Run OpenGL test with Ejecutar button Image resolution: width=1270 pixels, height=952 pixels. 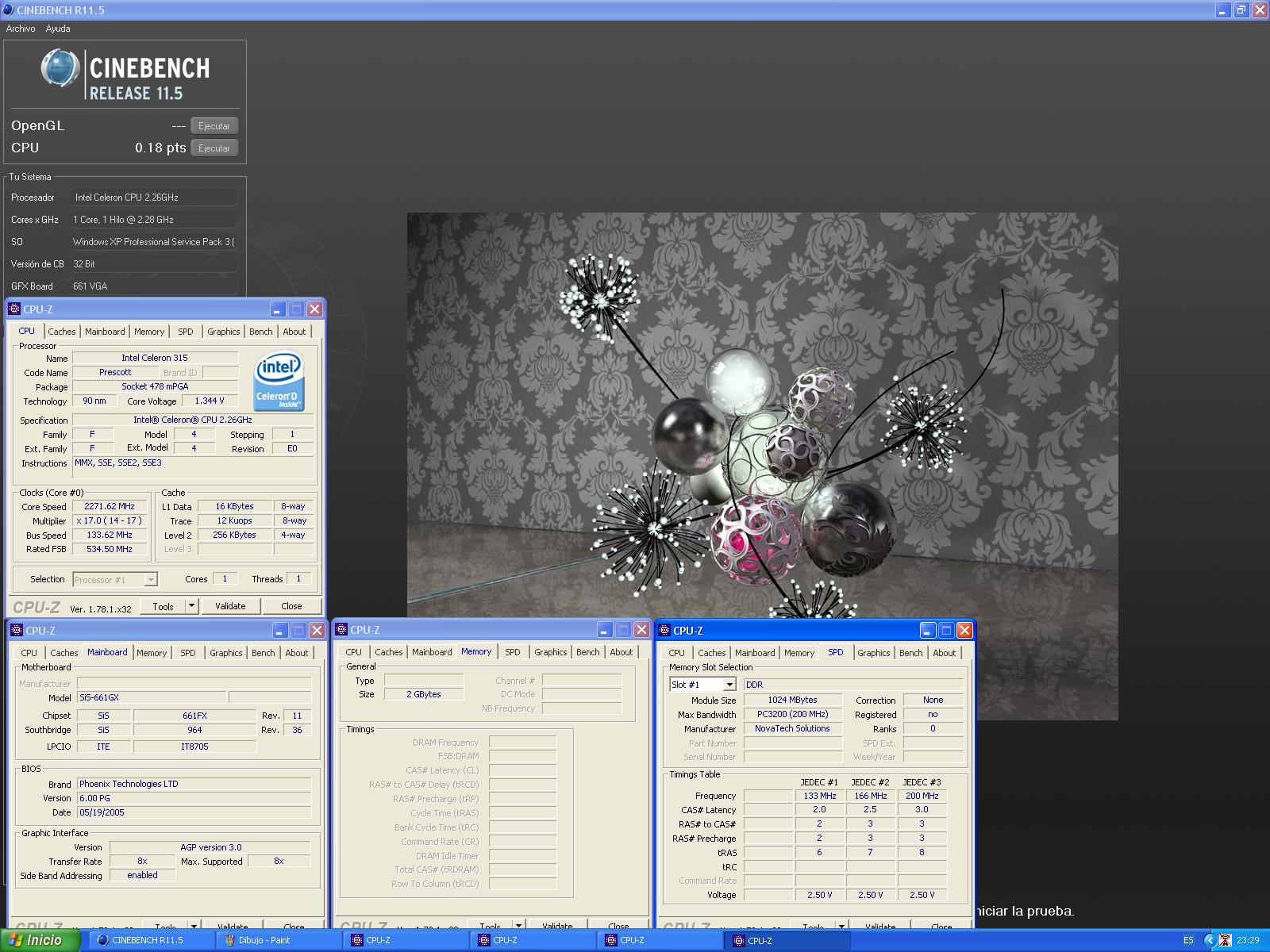coord(214,126)
